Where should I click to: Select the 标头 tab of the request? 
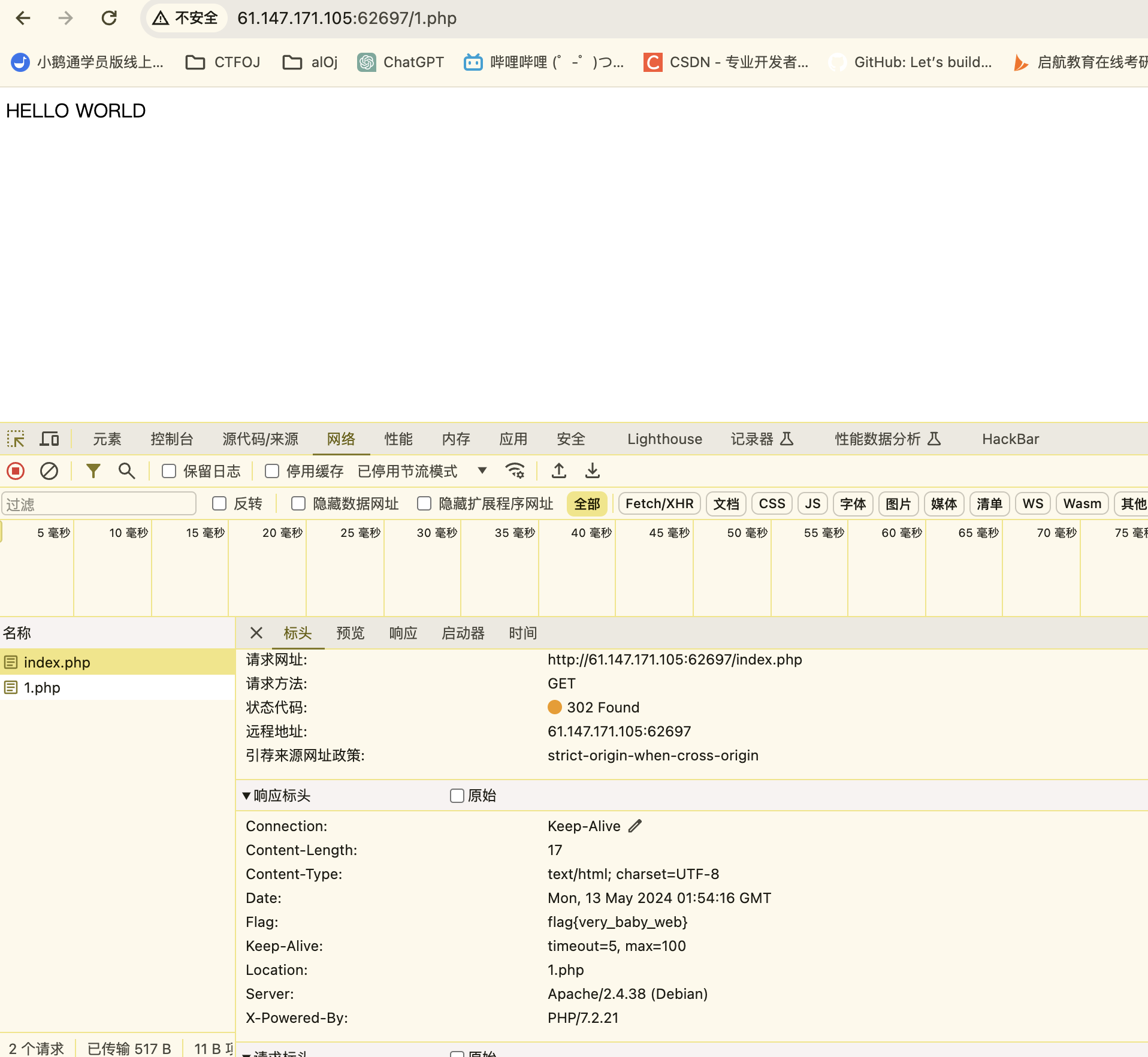(x=298, y=633)
